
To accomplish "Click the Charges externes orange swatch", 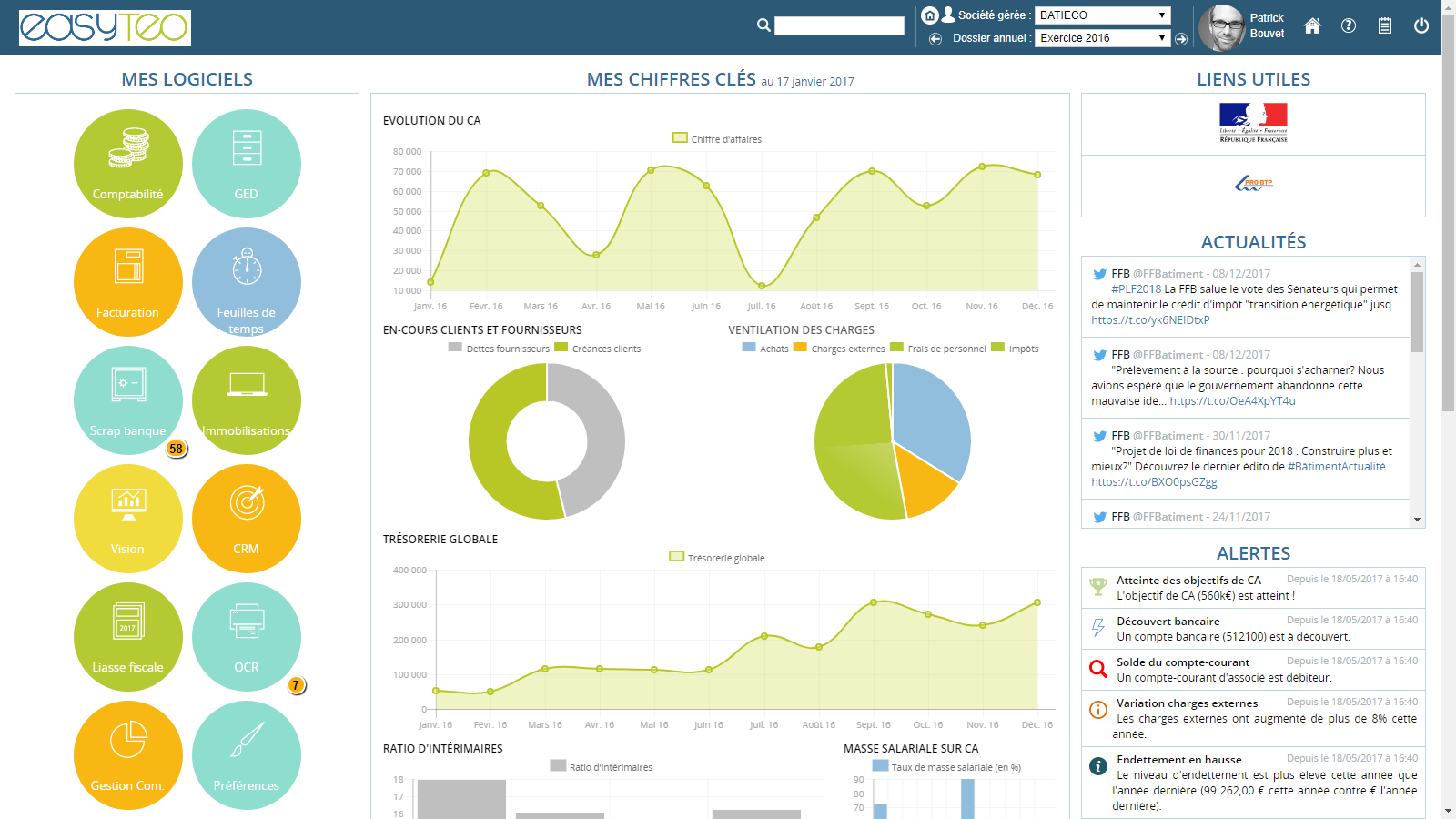I will click(x=800, y=348).
